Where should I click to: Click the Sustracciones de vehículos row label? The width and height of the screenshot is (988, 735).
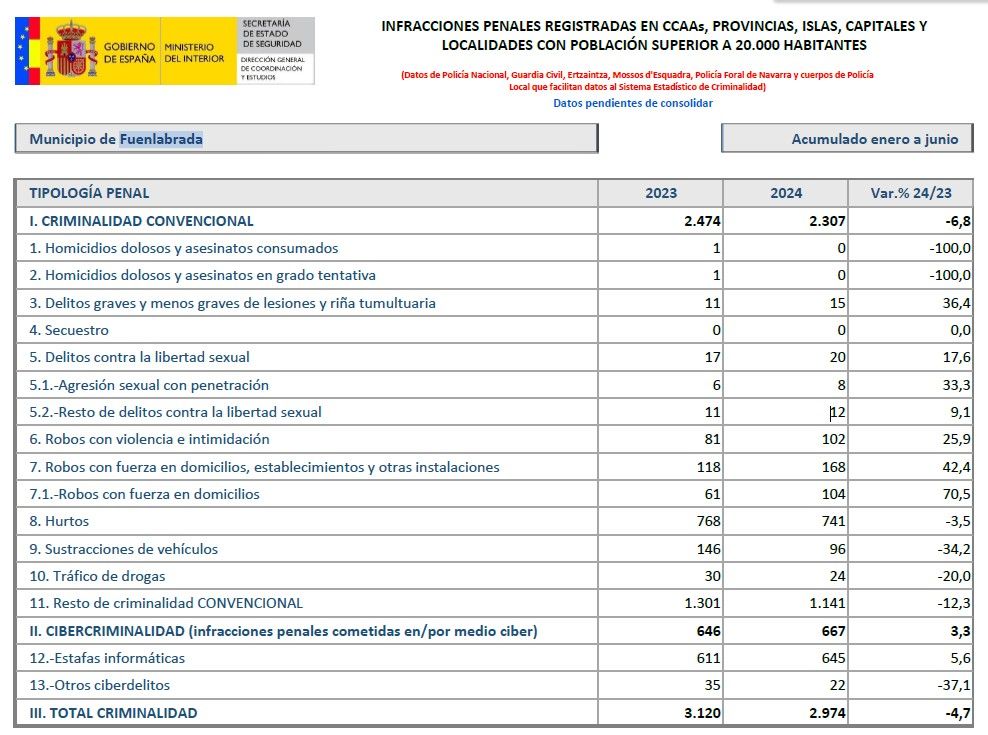pos(123,549)
